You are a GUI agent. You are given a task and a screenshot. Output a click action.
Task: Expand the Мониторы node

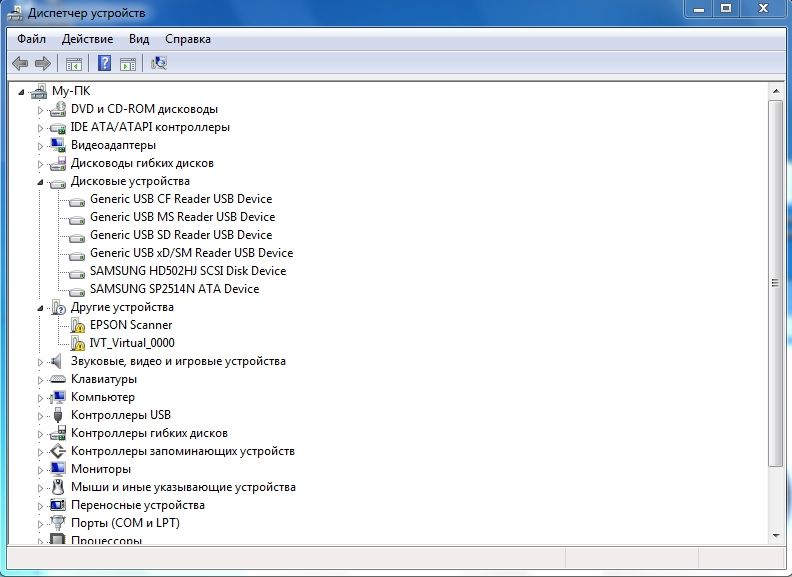(40, 470)
